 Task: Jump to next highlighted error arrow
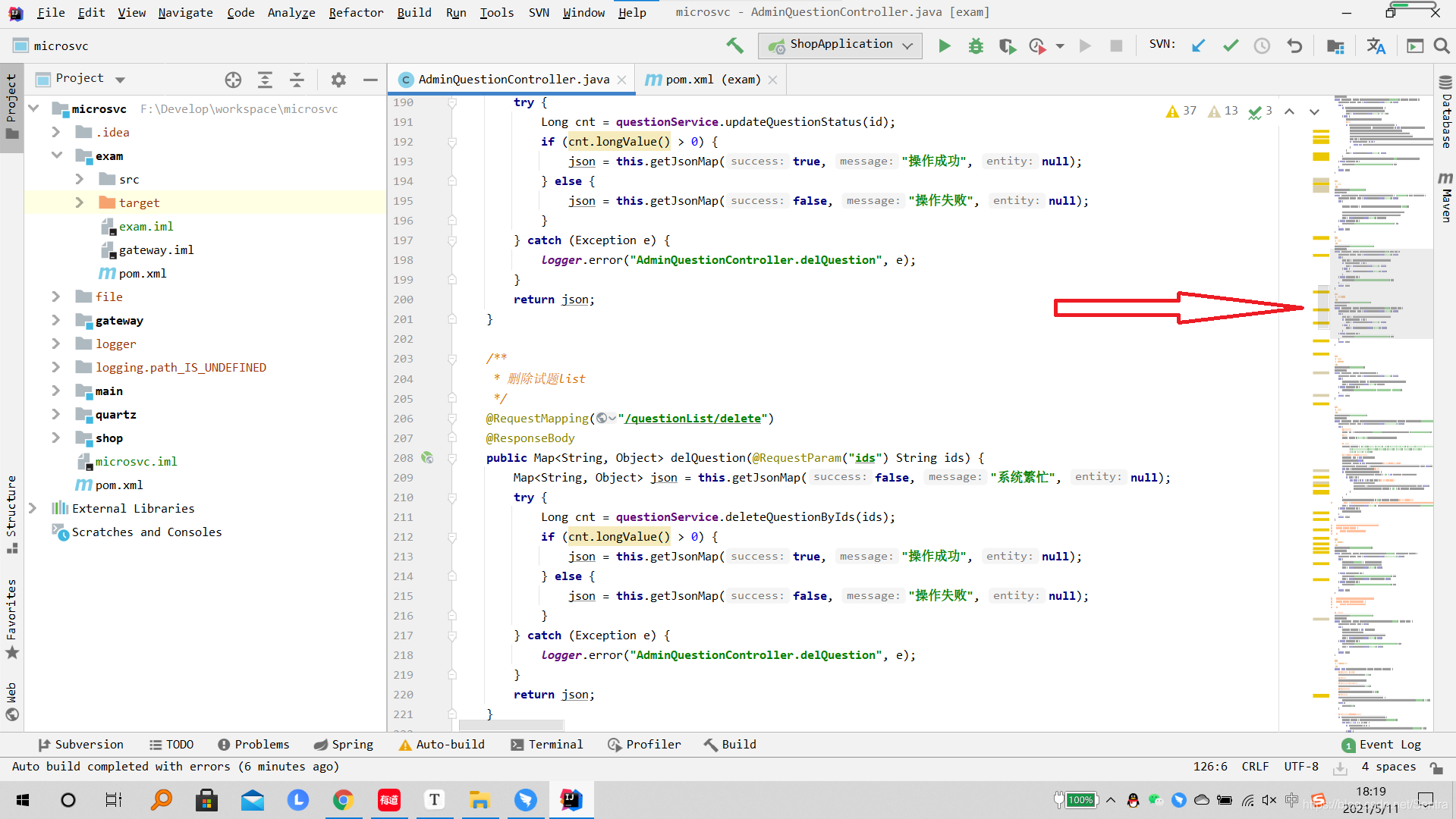tap(1314, 111)
